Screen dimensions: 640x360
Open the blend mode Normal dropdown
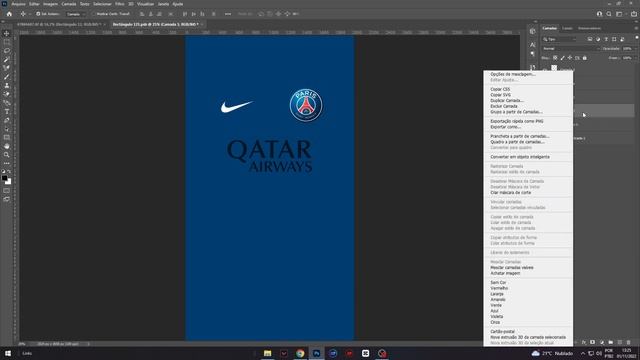coord(571,49)
